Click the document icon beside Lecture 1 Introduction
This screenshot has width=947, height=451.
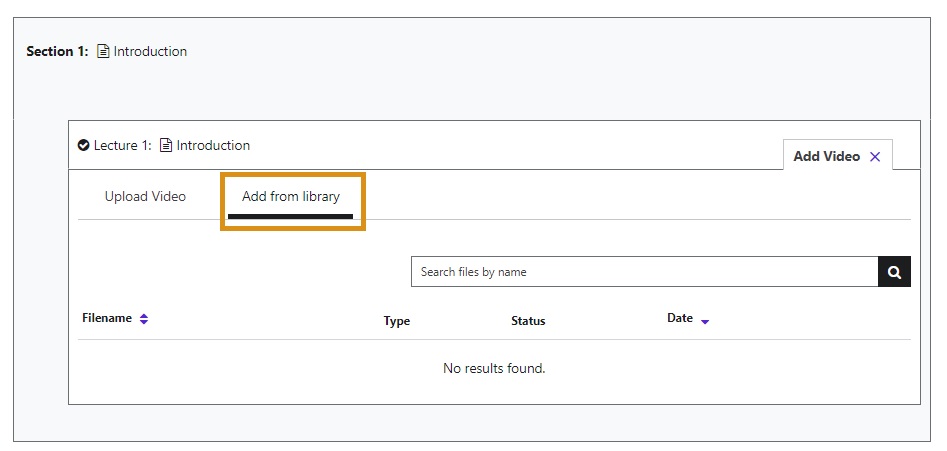click(166, 146)
